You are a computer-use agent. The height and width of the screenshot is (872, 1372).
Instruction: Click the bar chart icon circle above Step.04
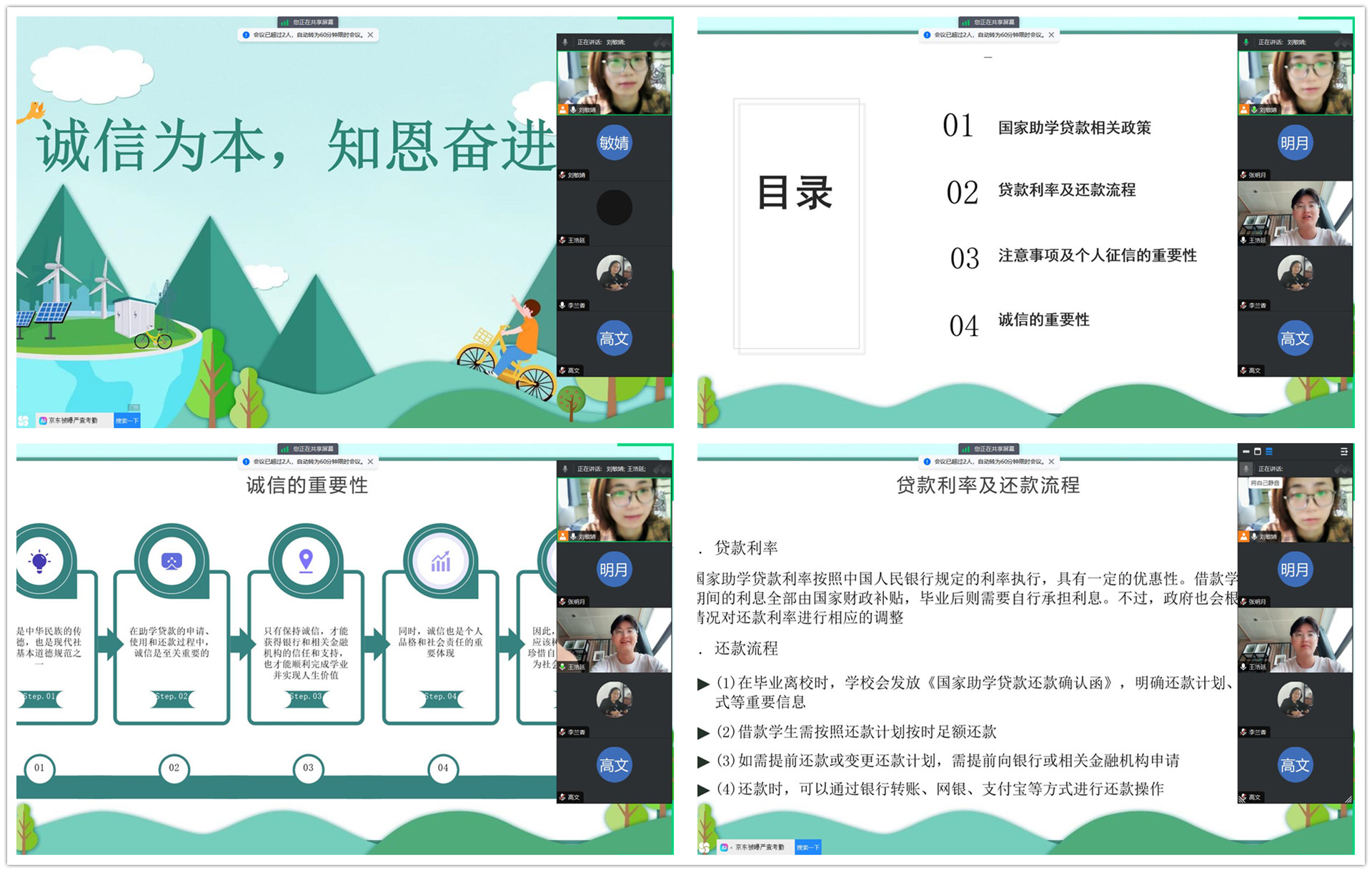[441, 562]
